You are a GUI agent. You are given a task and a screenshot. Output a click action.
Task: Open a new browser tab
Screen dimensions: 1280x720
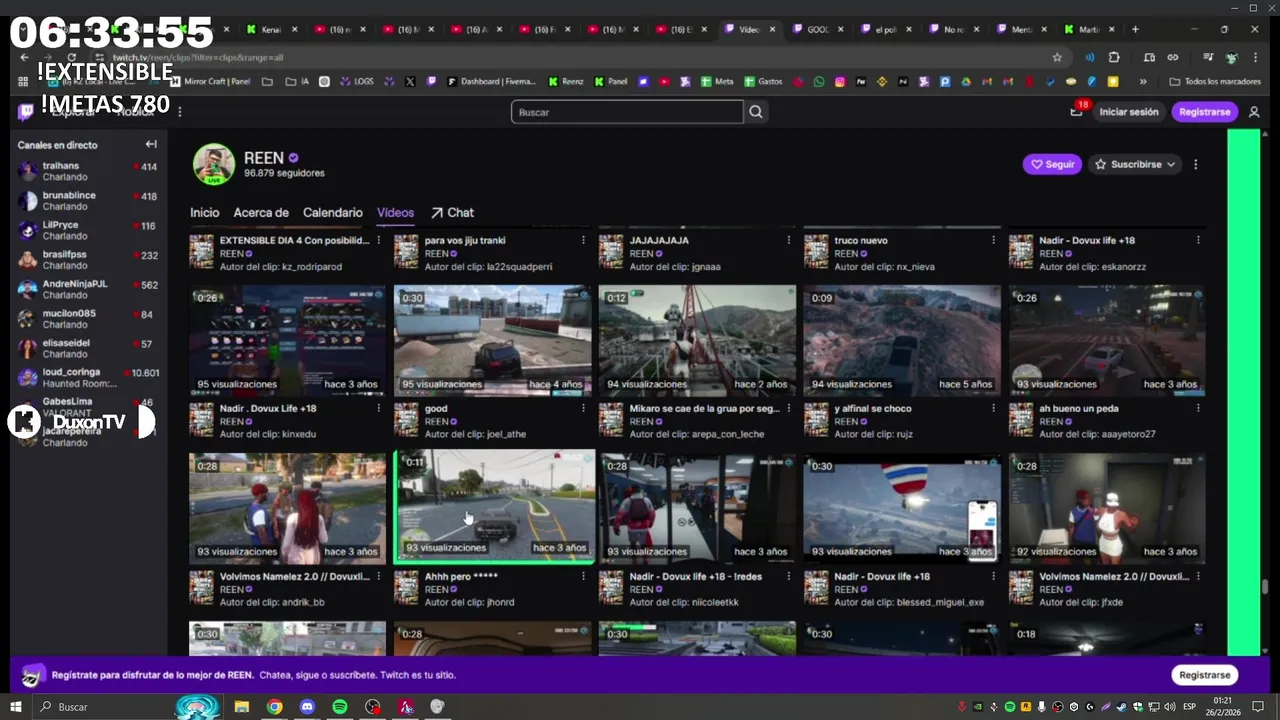(1135, 29)
